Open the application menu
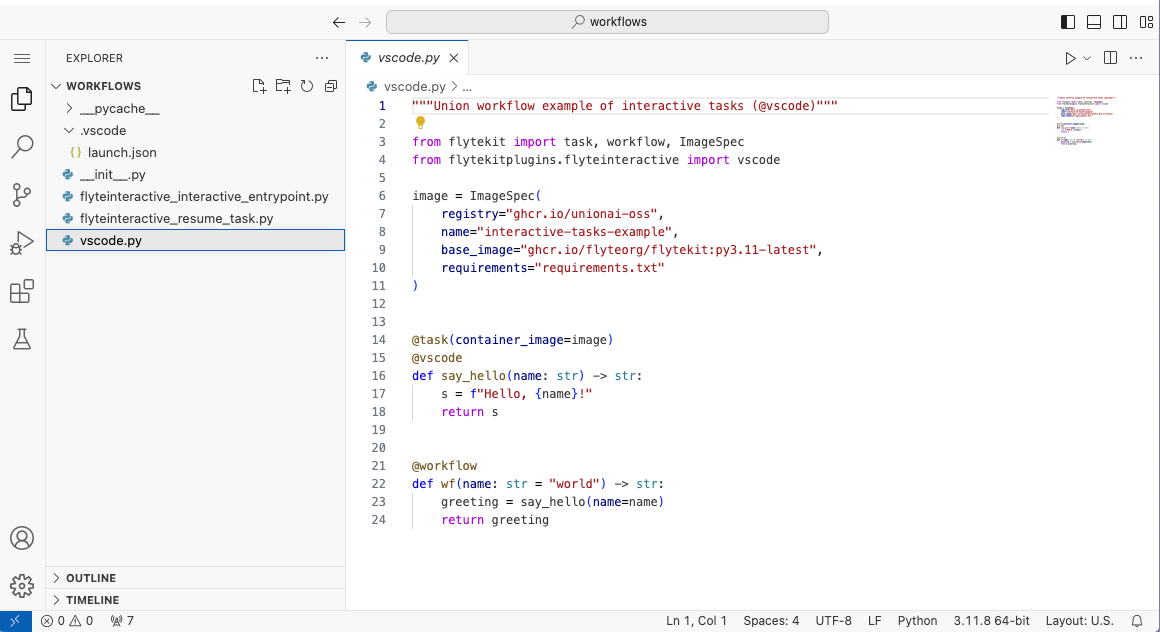 click(x=22, y=58)
